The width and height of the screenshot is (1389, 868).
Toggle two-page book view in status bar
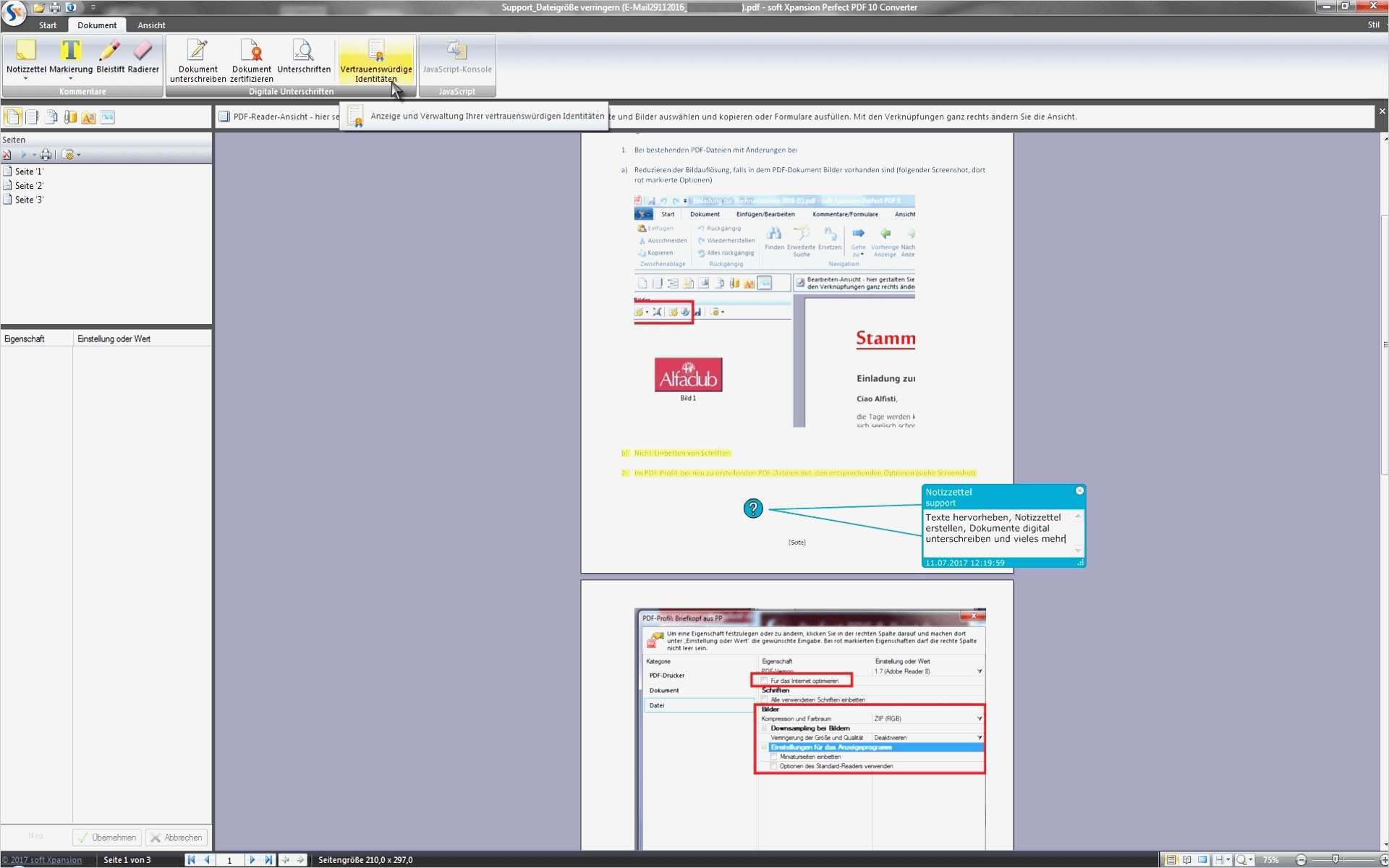1187,860
